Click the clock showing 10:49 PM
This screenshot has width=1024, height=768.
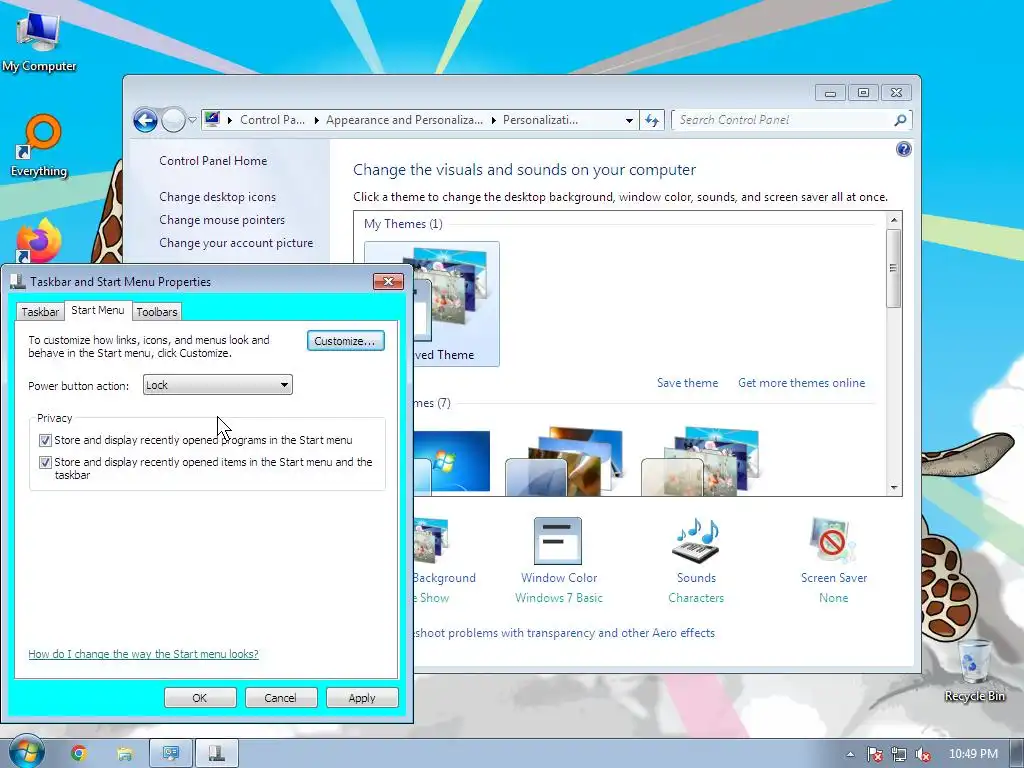point(973,754)
